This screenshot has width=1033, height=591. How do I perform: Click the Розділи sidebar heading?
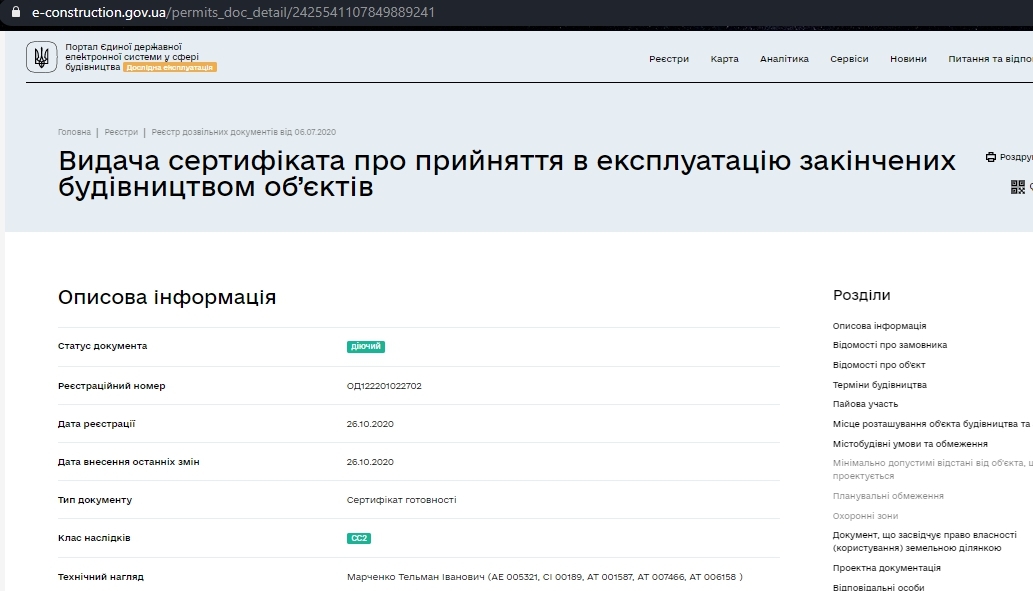[x=861, y=295]
